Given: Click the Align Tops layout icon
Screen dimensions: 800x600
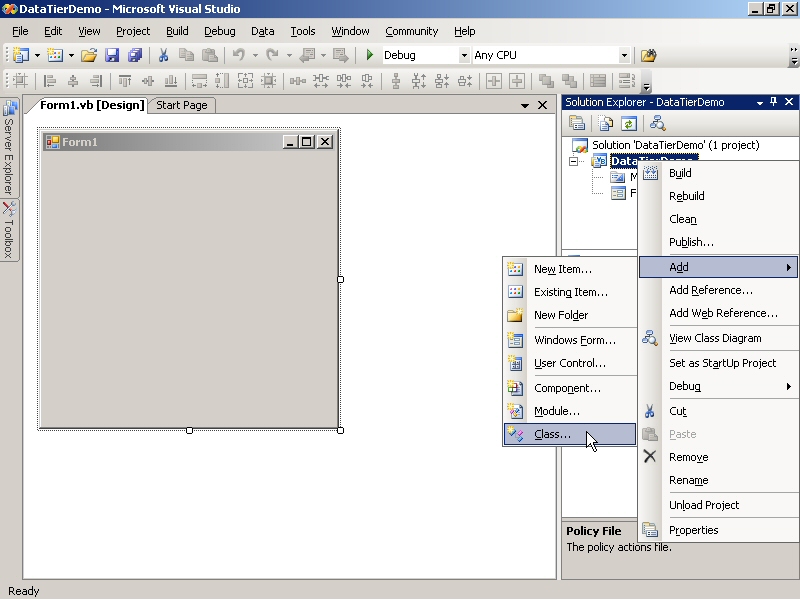Looking at the screenshot, I should point(124,81).
